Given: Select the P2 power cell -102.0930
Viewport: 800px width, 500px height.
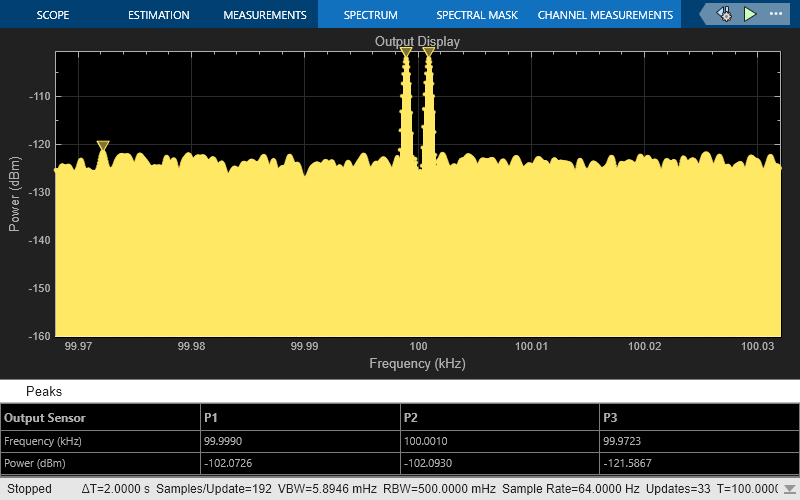Looking at the screenshot, I should point(429,463).
